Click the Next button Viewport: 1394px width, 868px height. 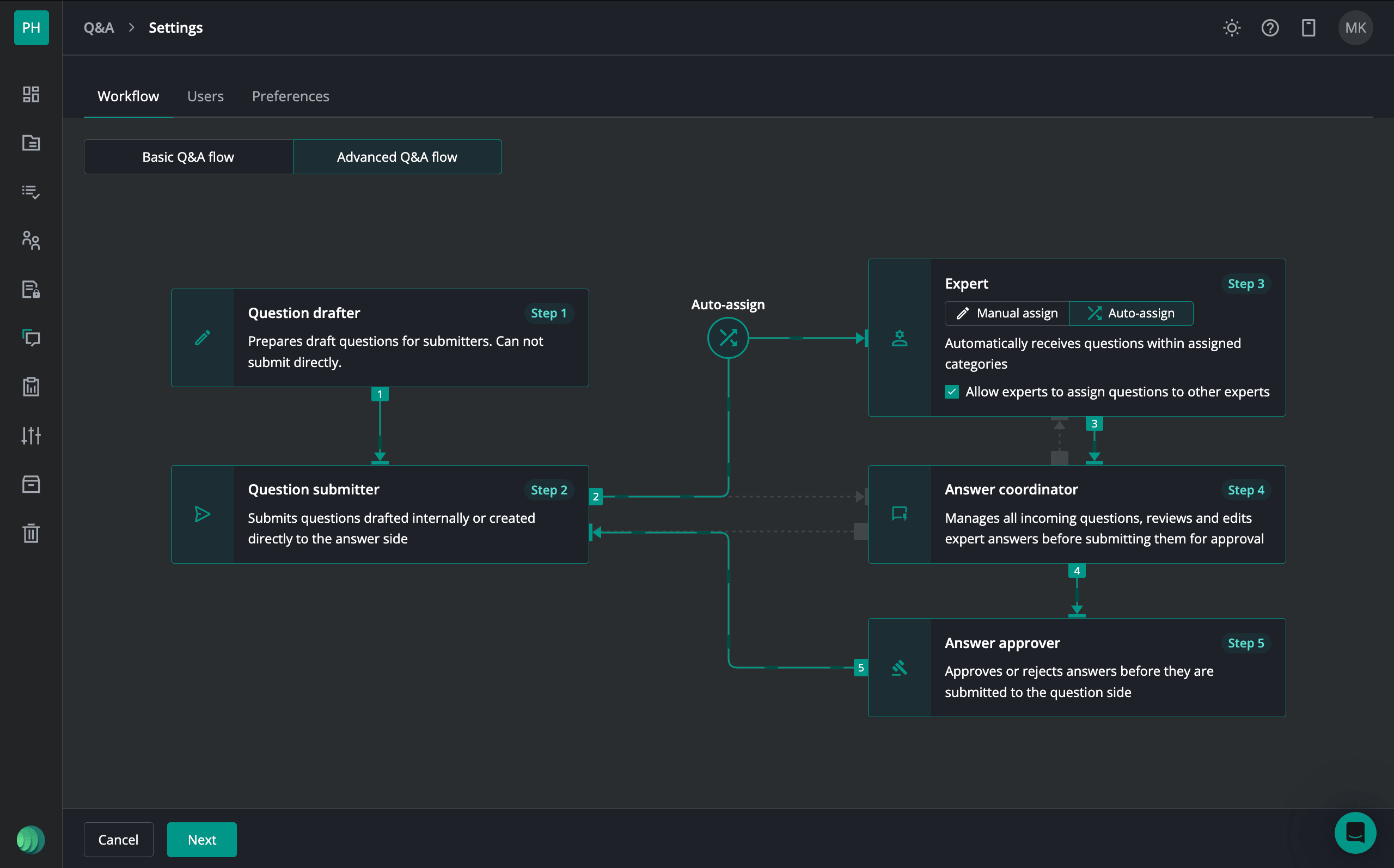click(x=202, y=839)
